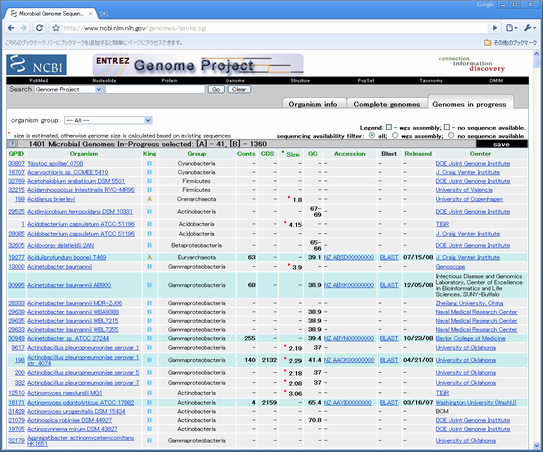
Task: Open the page menu icon
Action: click(x=511, y=28)
